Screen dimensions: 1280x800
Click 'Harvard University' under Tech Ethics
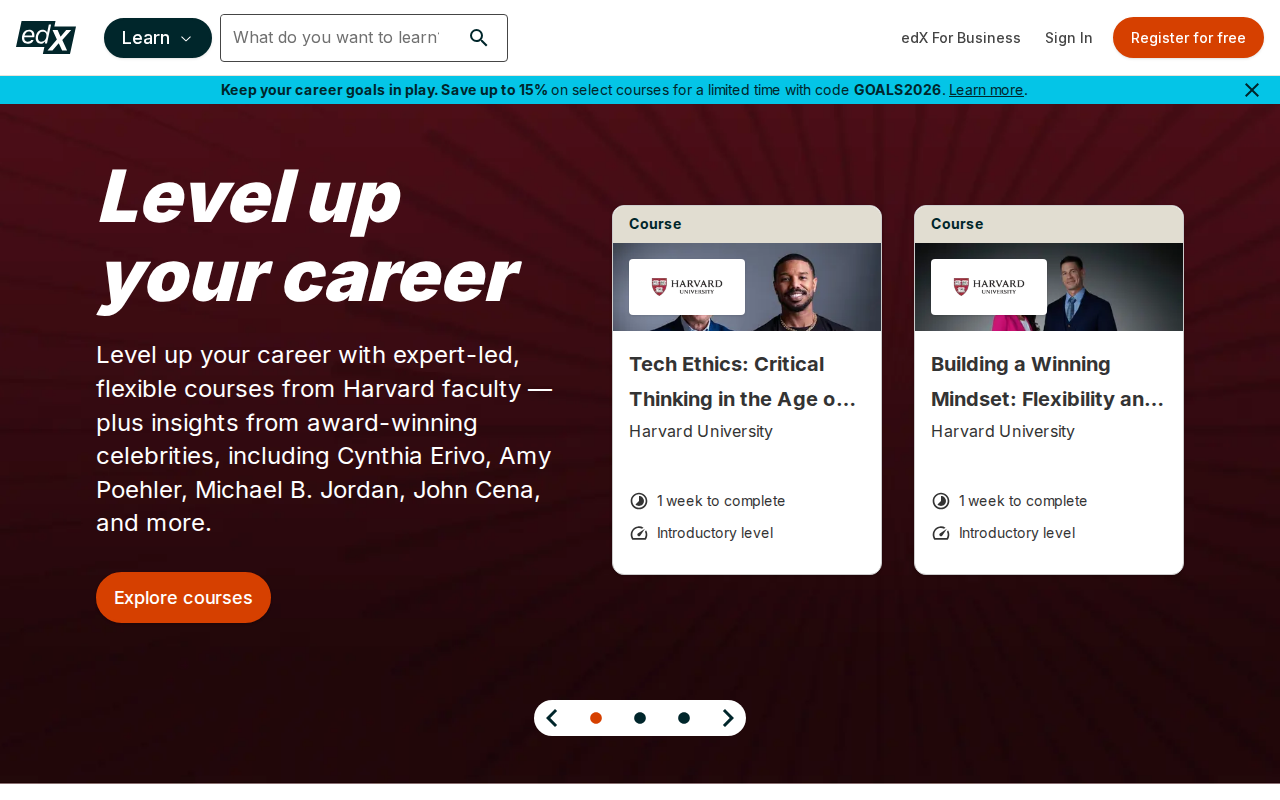click(701, 432)
